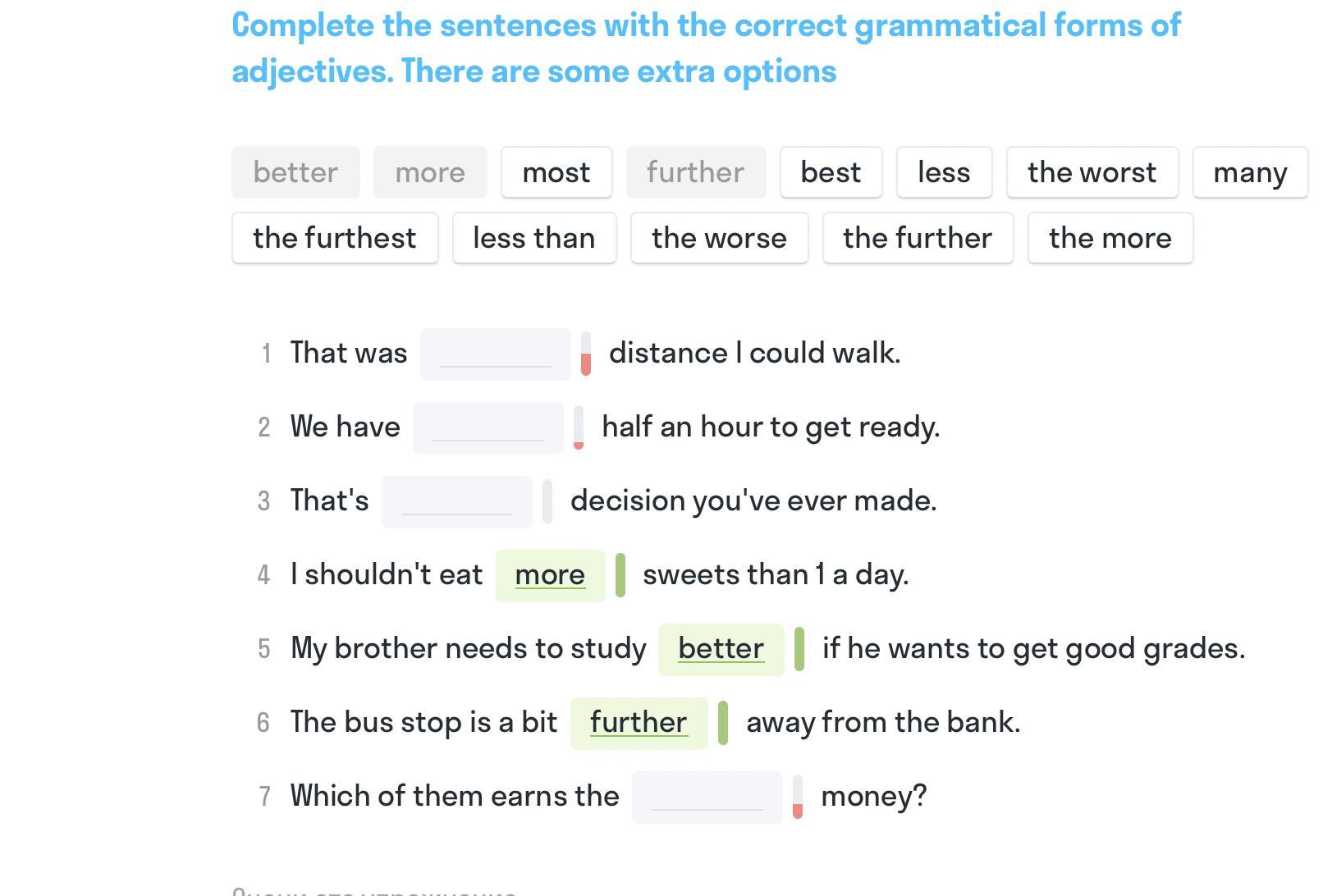
Task: Select the blank before 'decision you've ever made'
Action: point(456,502)
